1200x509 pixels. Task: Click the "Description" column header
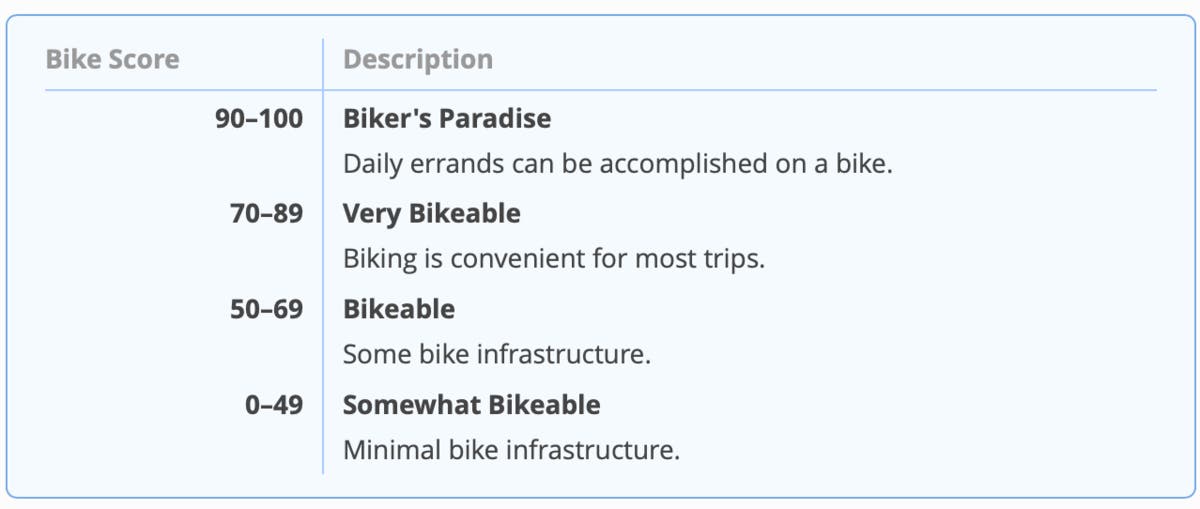pyautogui.click(x=417, y=59)
